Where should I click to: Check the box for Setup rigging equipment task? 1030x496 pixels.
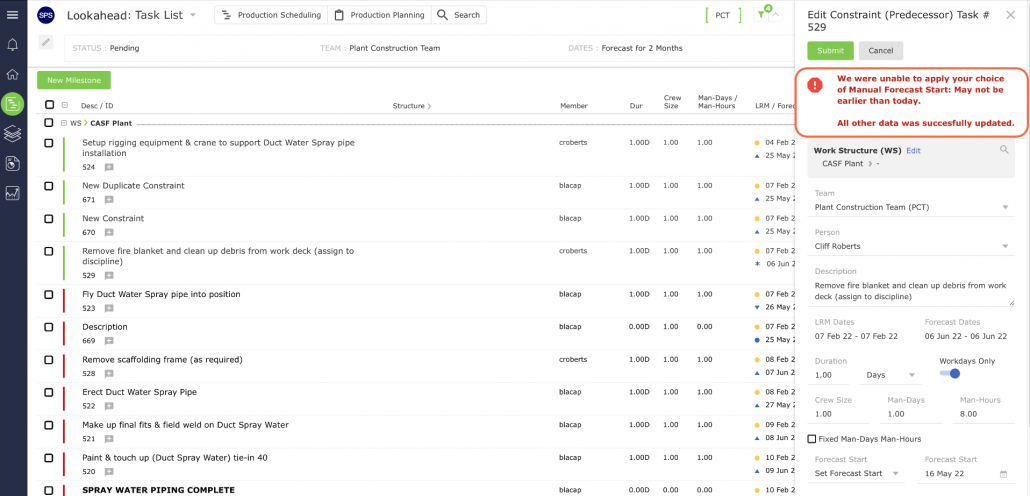coord(49,143)
